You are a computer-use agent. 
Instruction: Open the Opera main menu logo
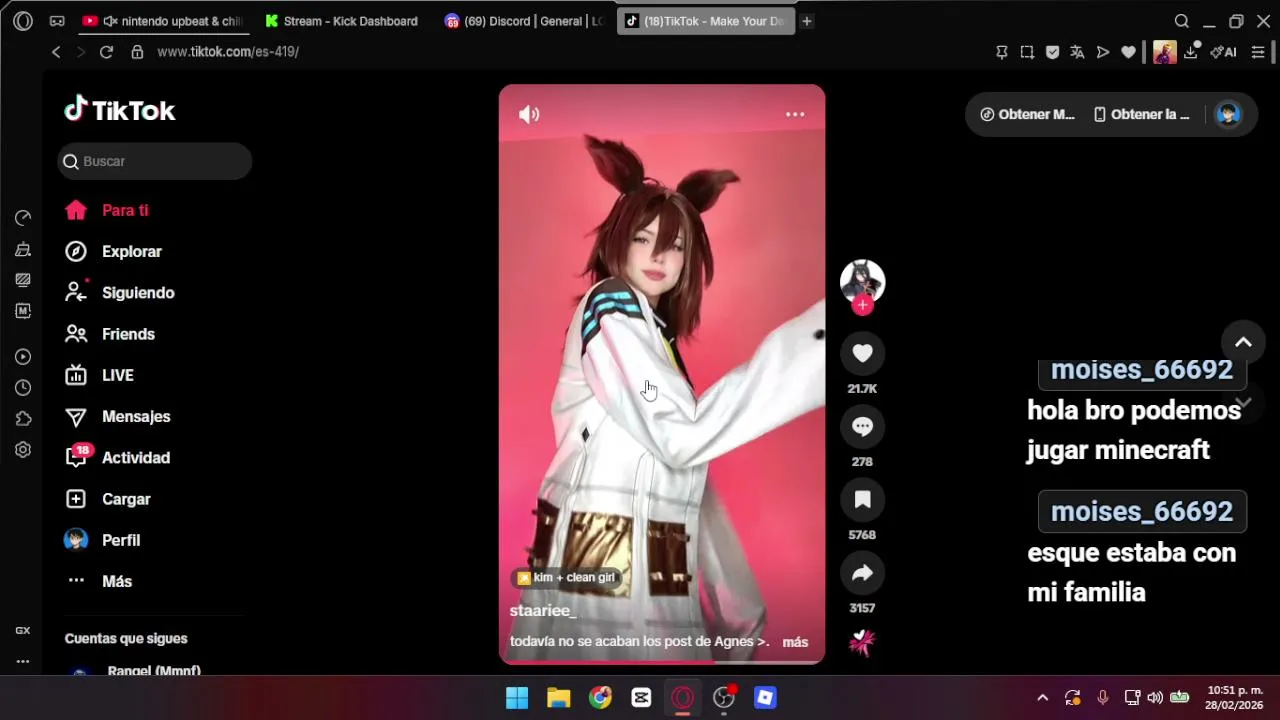[x=23, y=21]
